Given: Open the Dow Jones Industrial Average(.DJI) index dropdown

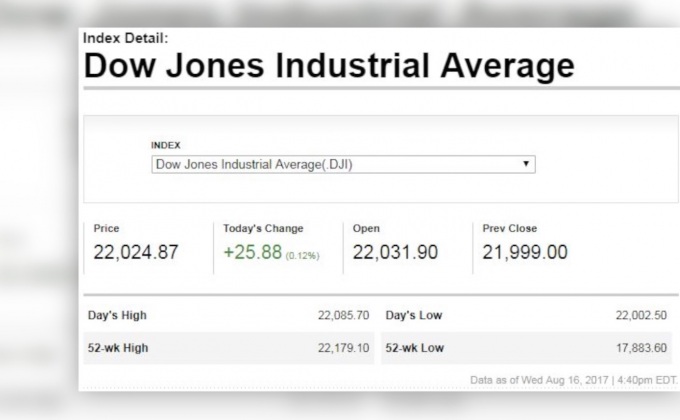Looking at the screenshot, I should (343, 164).
